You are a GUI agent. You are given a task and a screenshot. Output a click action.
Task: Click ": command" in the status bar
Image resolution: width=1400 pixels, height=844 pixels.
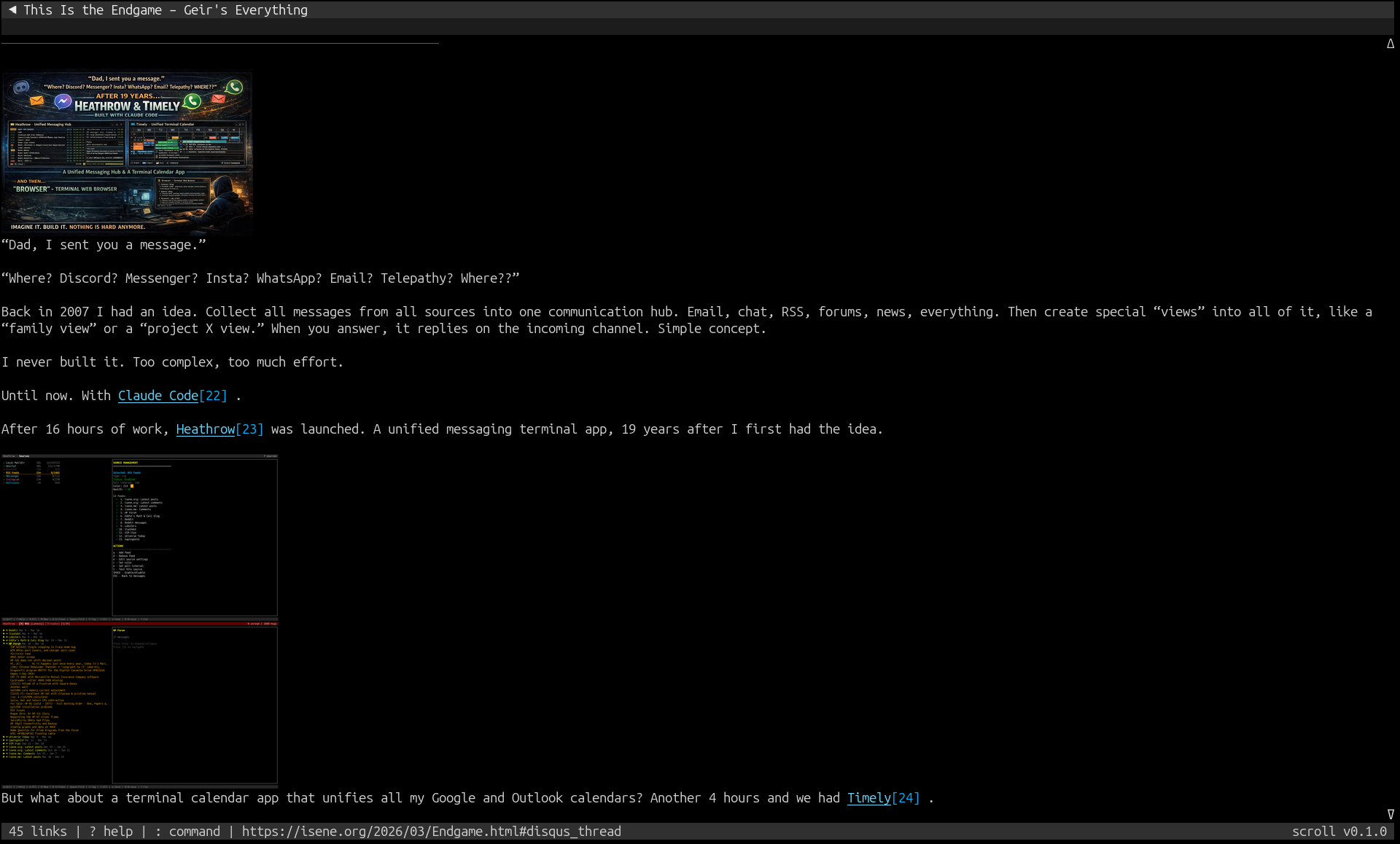(x=187, y=832)
